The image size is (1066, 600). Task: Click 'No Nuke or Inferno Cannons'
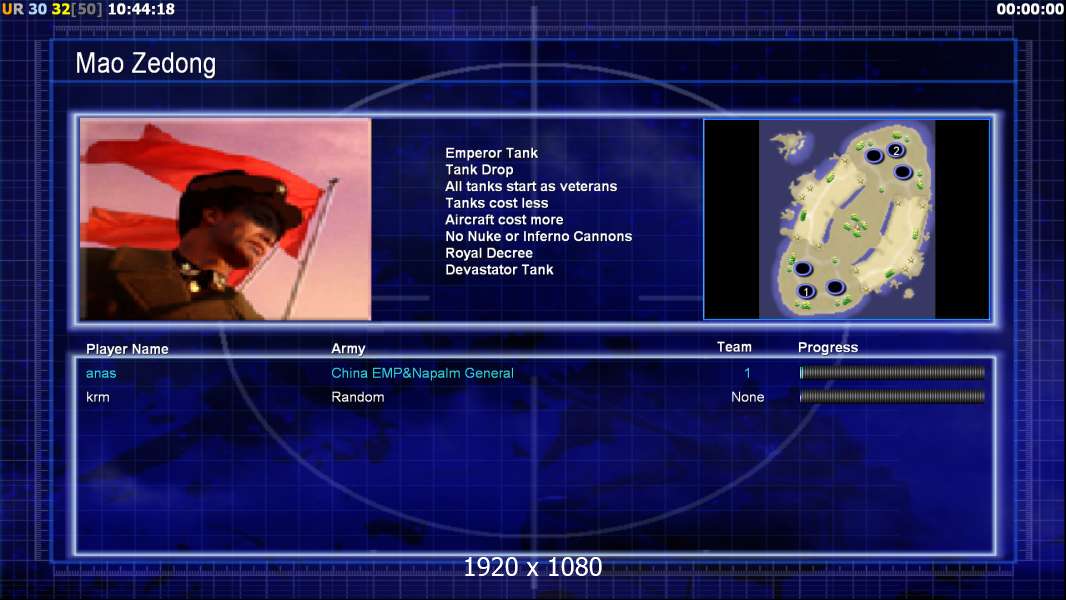coord(538,236)
